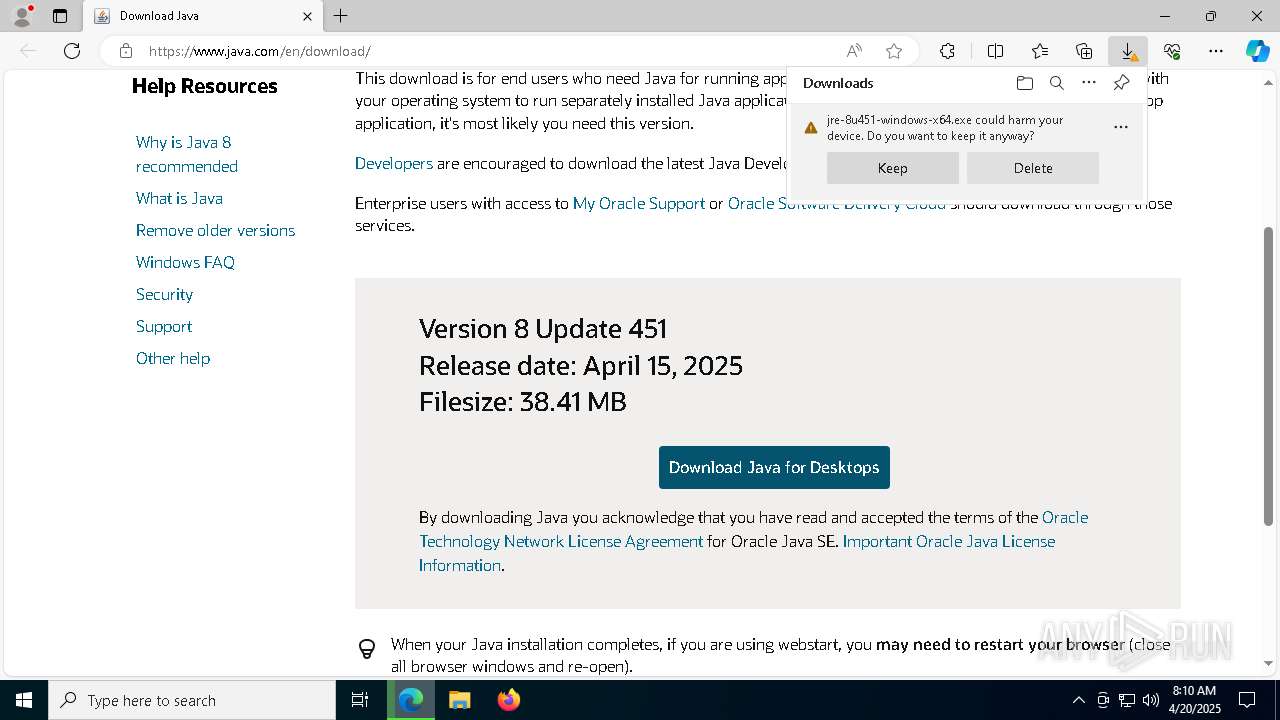Open network icon in system tray
Image resolution: width=1280 pixels, height=720 pixels.
tap(1127, 700)
